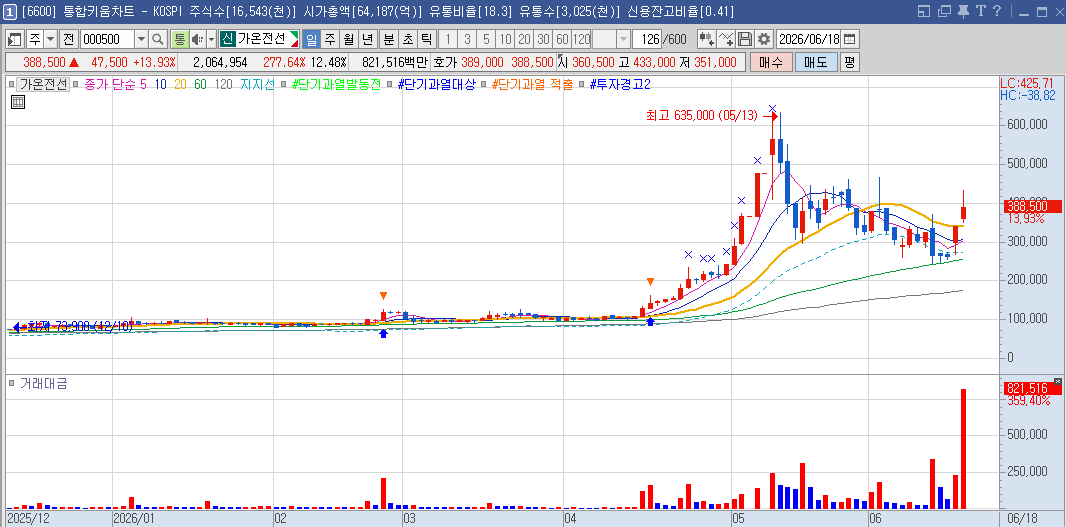Select the 일 daily period button

pyautogui.click(x=311, y=39)
